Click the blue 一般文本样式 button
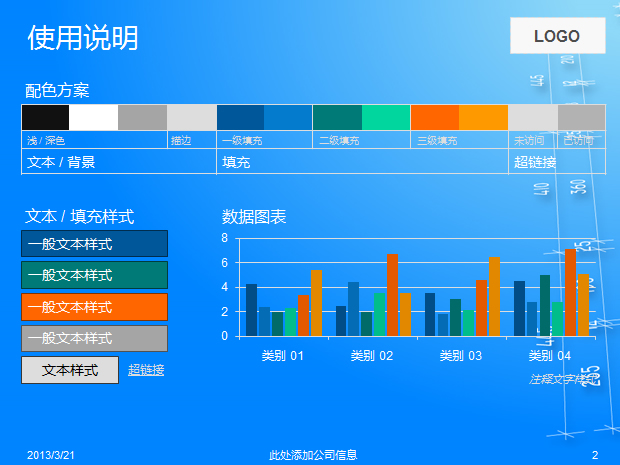Image resolution: width=620 pixels, height=465 pixels. click(95, 244)
